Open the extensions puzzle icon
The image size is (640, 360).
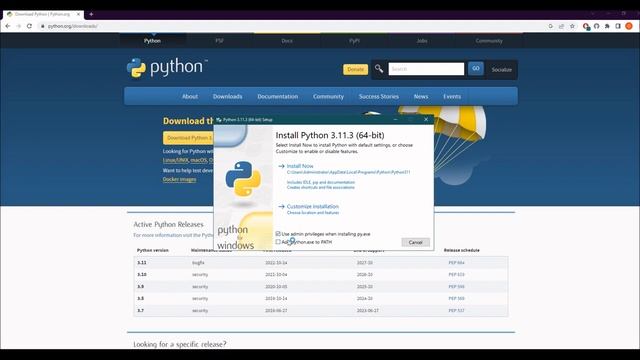(607, 26)
